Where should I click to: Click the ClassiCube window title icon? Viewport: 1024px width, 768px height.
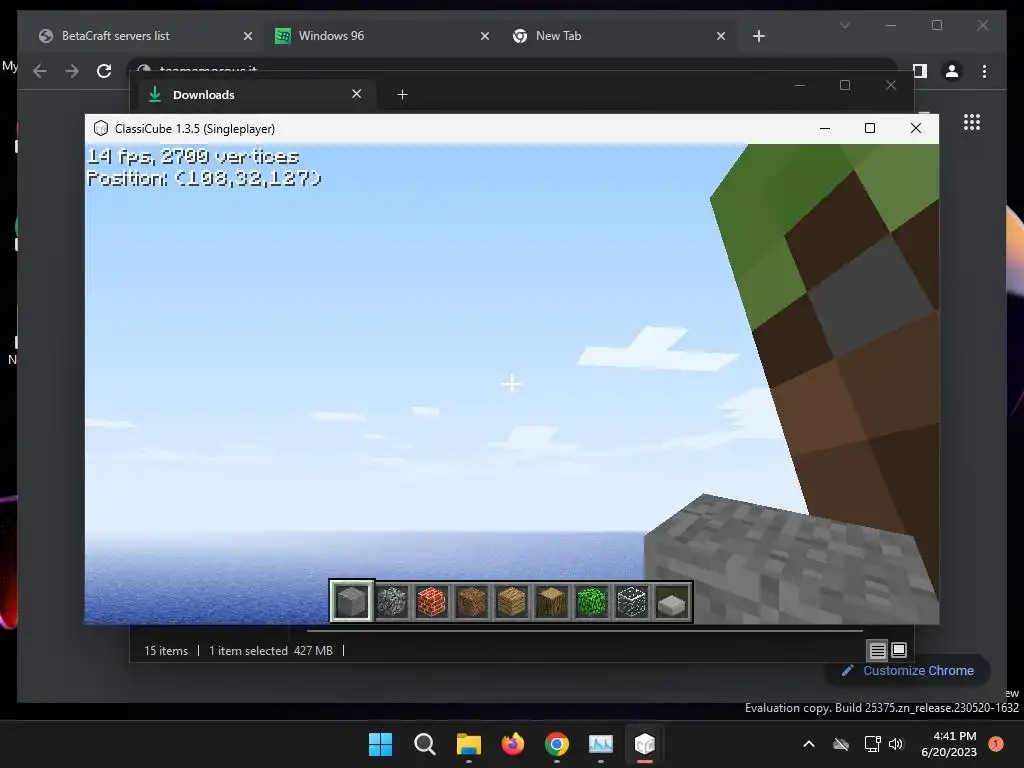(x=101, y=129)
